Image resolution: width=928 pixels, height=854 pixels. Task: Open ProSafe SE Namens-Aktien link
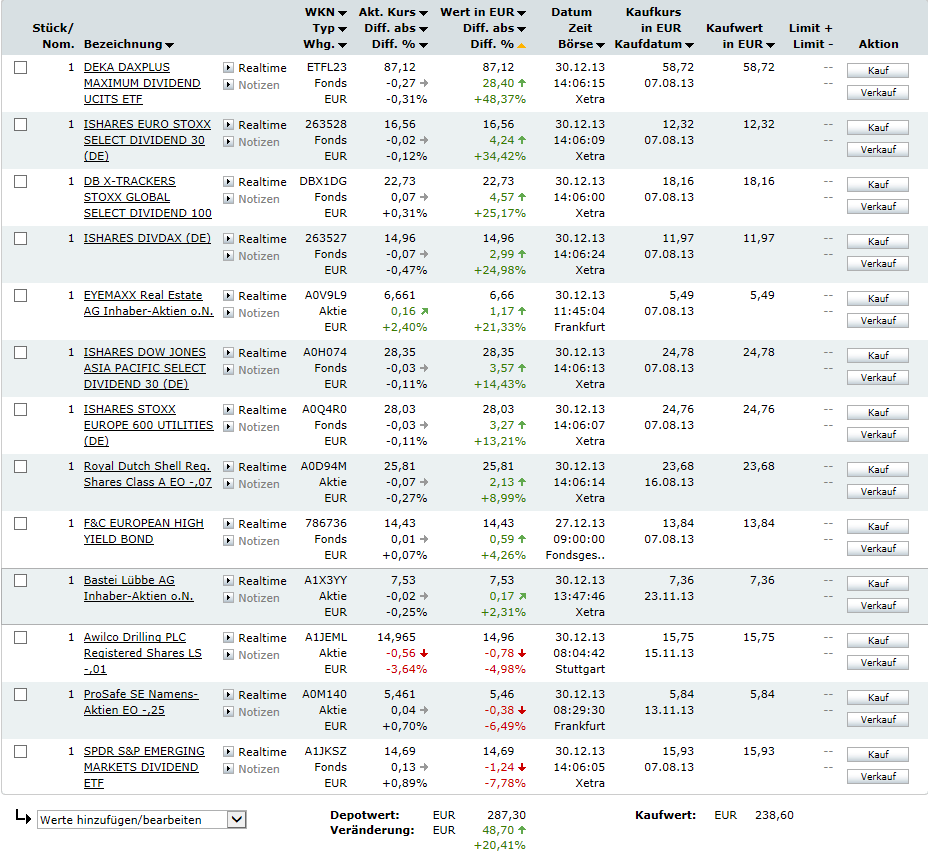coord(141,702)
